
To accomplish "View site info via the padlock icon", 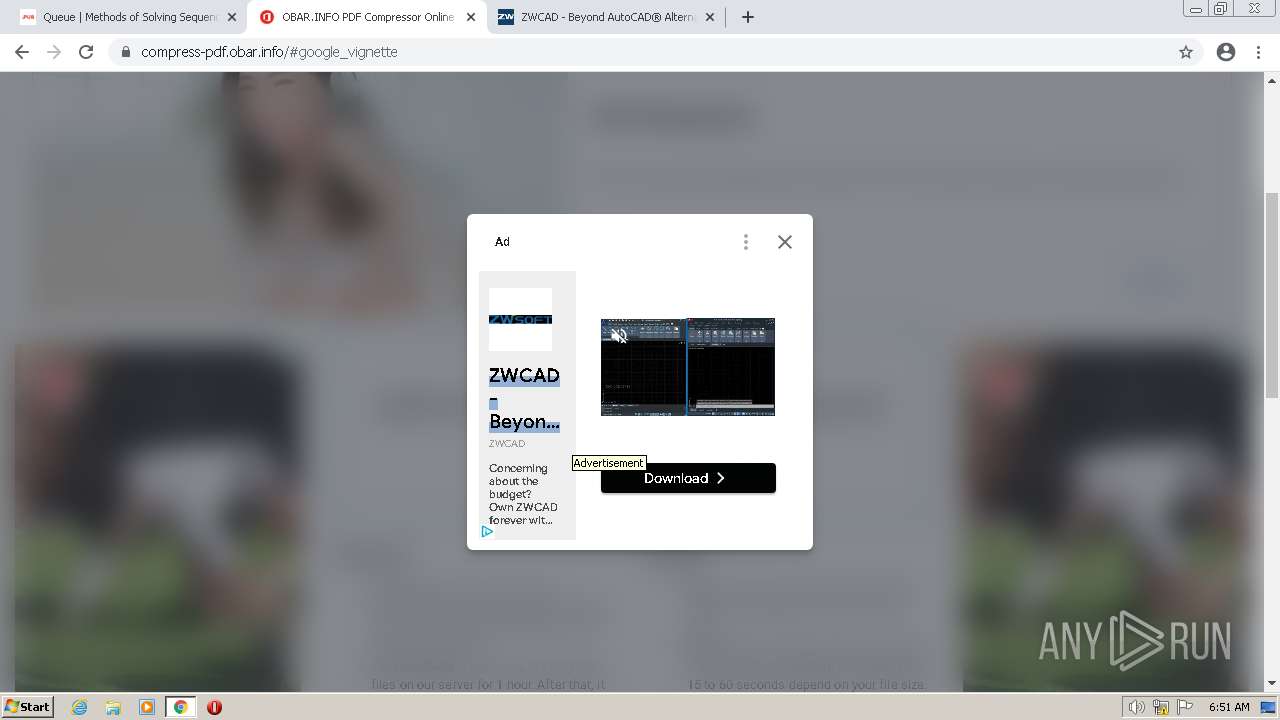I will [x=125, y=52].
